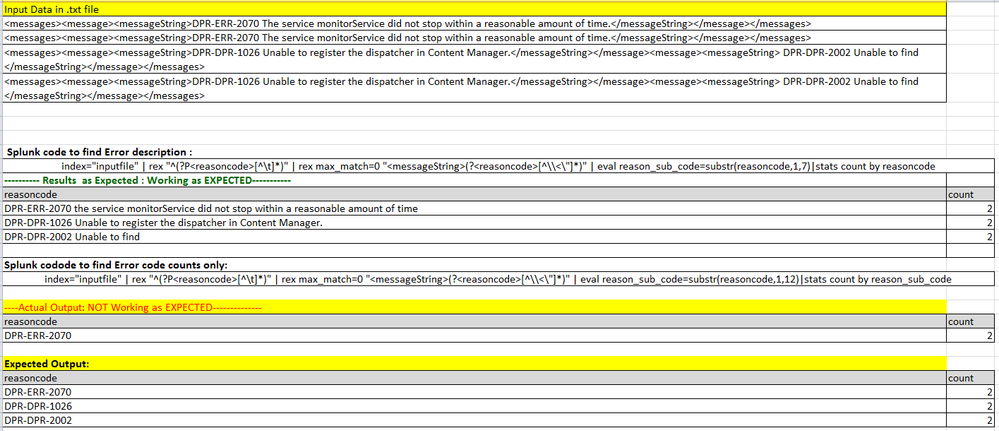Image resolution: width=999 pixels, height=431 pixels.
Task: Click the reasoncode header in the Expected Output table
Action: 31,379
